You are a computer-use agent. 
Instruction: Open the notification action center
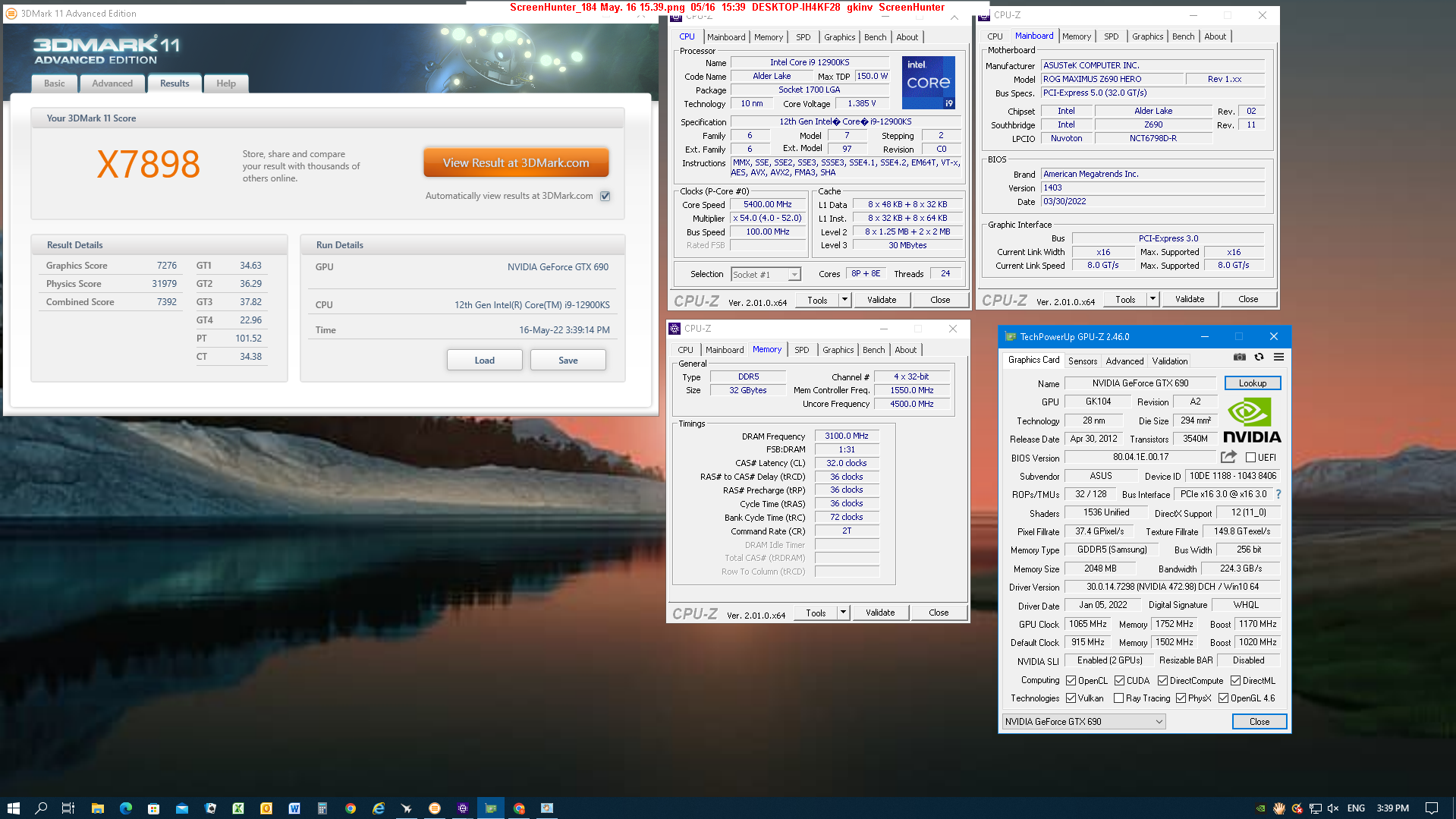1432,808
